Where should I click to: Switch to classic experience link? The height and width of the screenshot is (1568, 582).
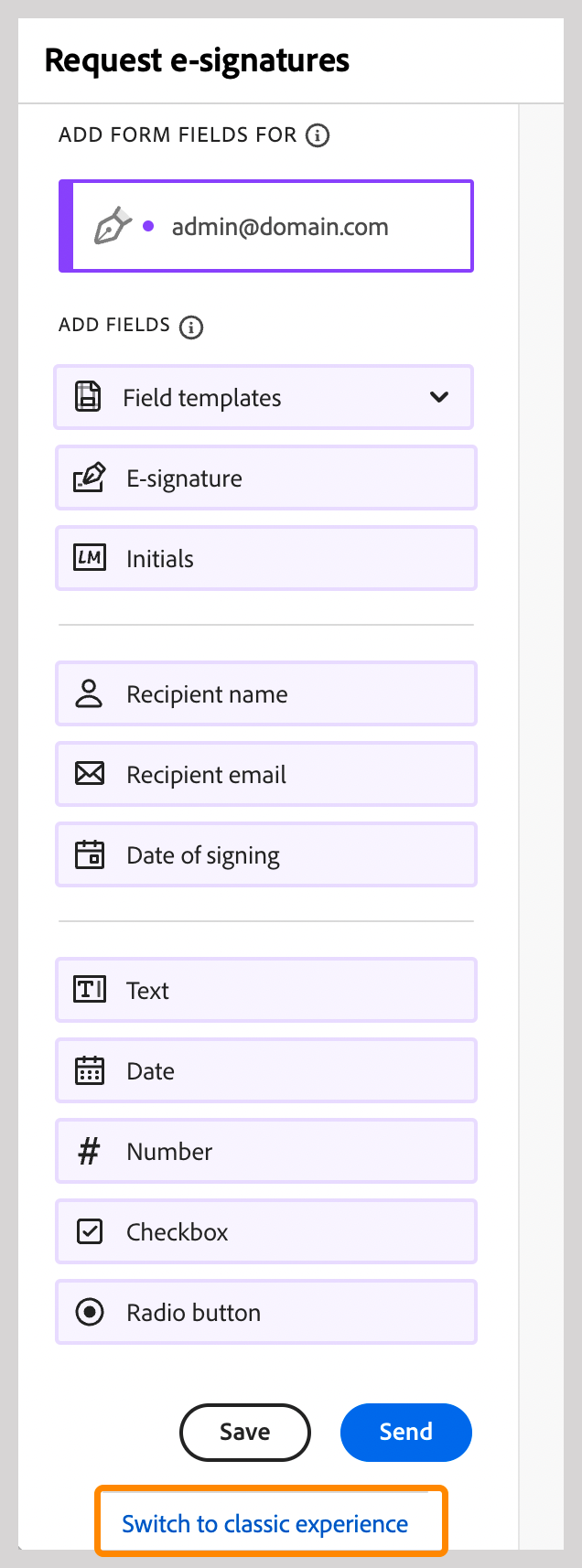pos(265,1524)
